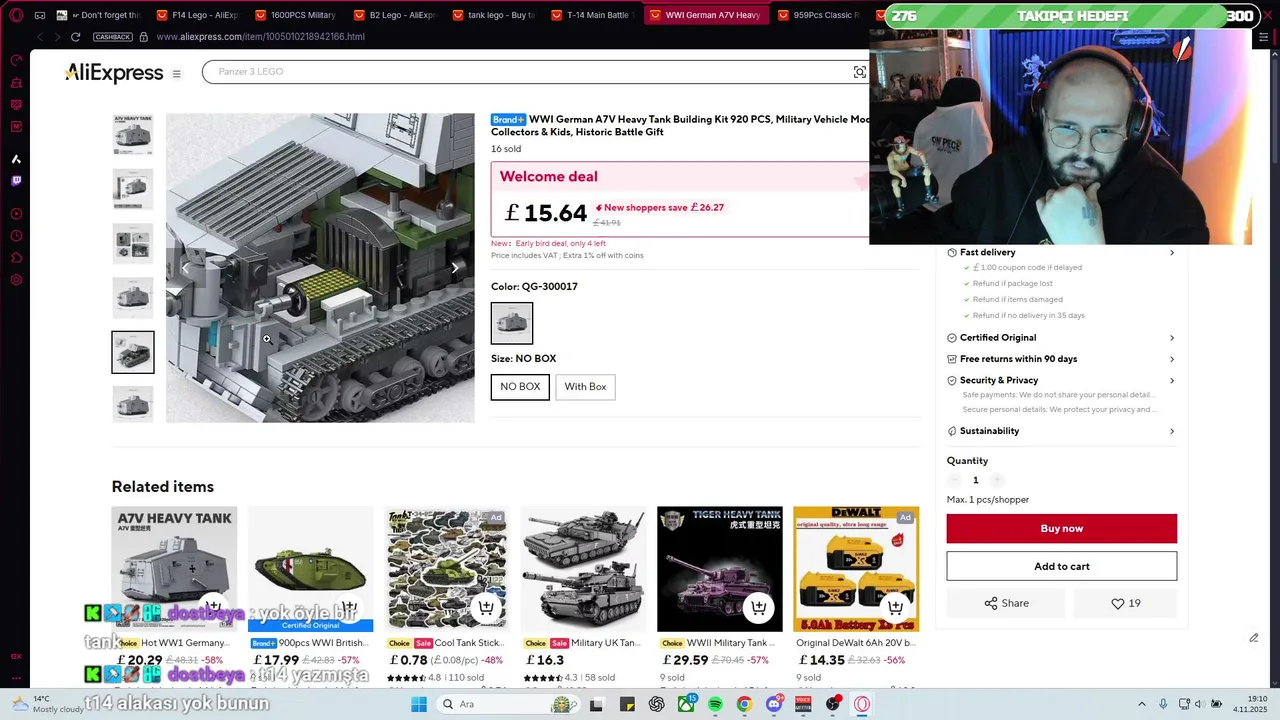The image size is (1280, 720).
Task: Click the Share button
Action: coord(1006,603)
